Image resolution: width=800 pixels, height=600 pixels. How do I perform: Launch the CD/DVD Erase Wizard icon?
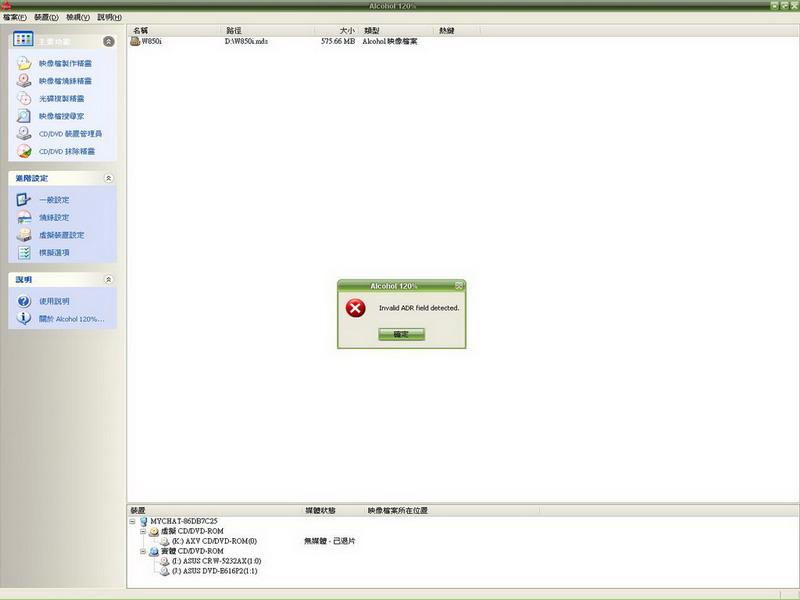[23, 151]
